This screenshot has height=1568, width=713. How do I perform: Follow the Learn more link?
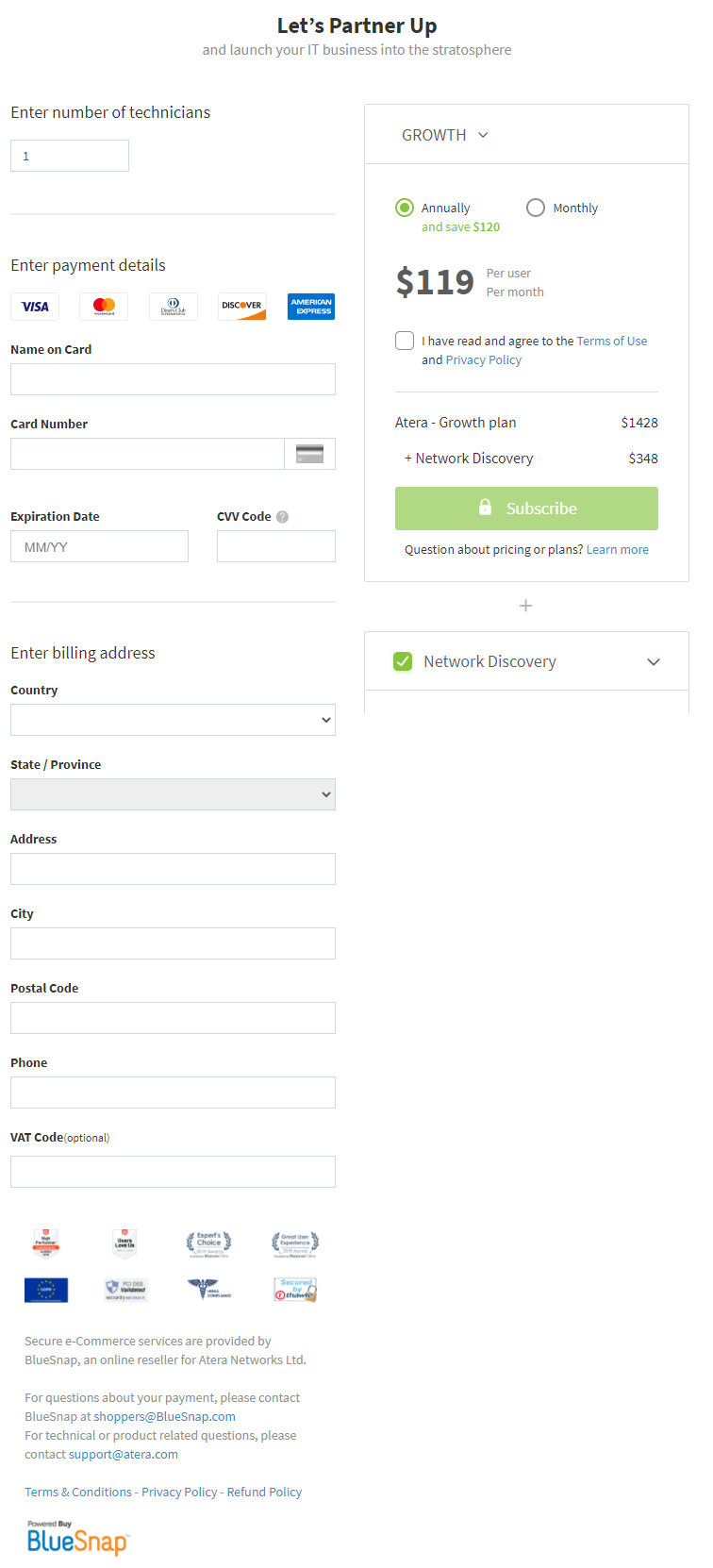[x=618, y=549]
